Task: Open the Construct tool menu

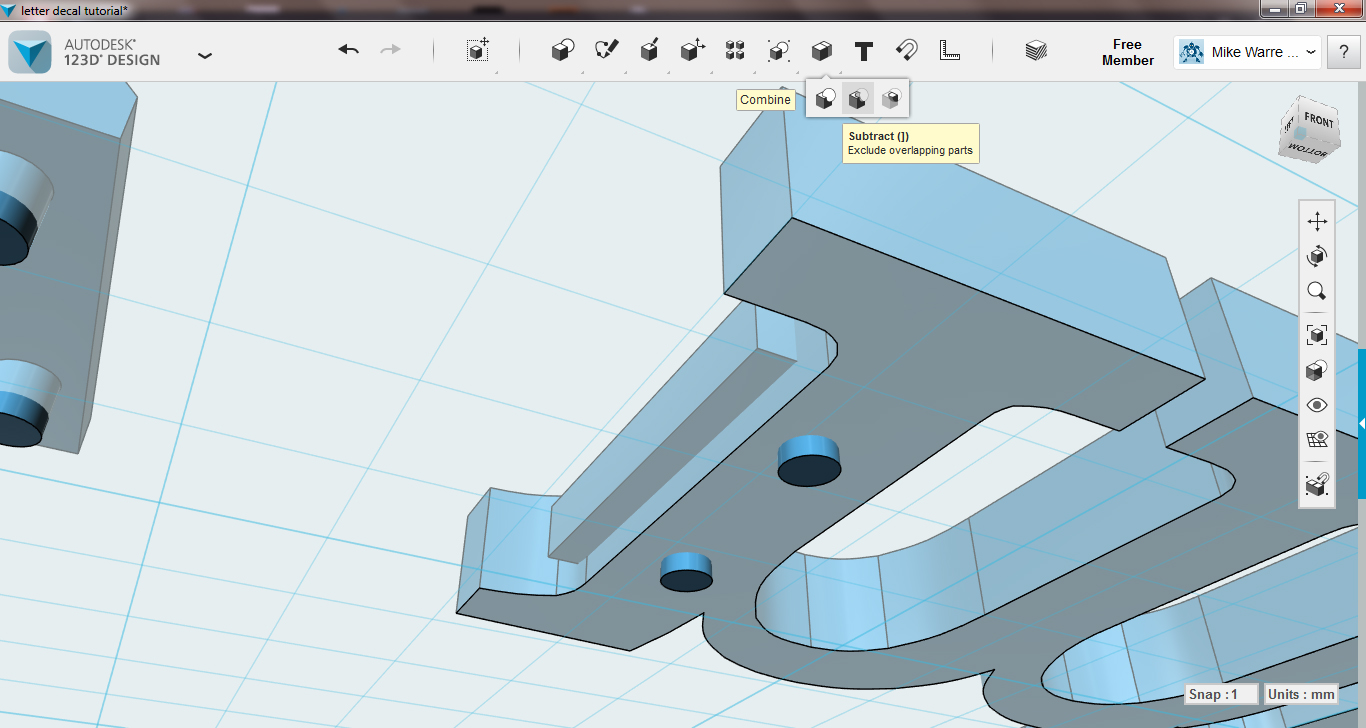Action: (x=649, y=51)
